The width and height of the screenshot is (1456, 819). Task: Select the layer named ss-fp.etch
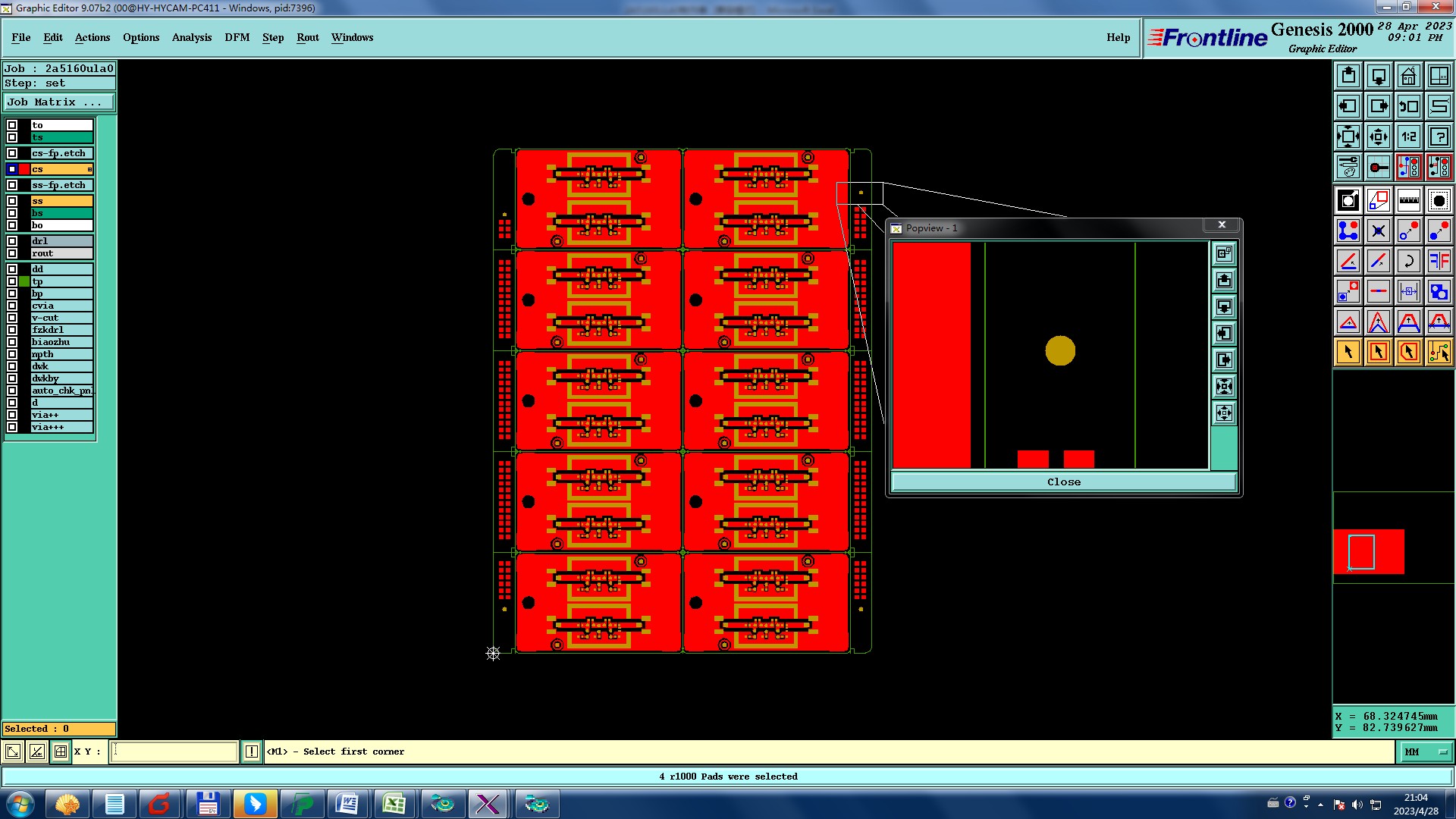point(62,185)
